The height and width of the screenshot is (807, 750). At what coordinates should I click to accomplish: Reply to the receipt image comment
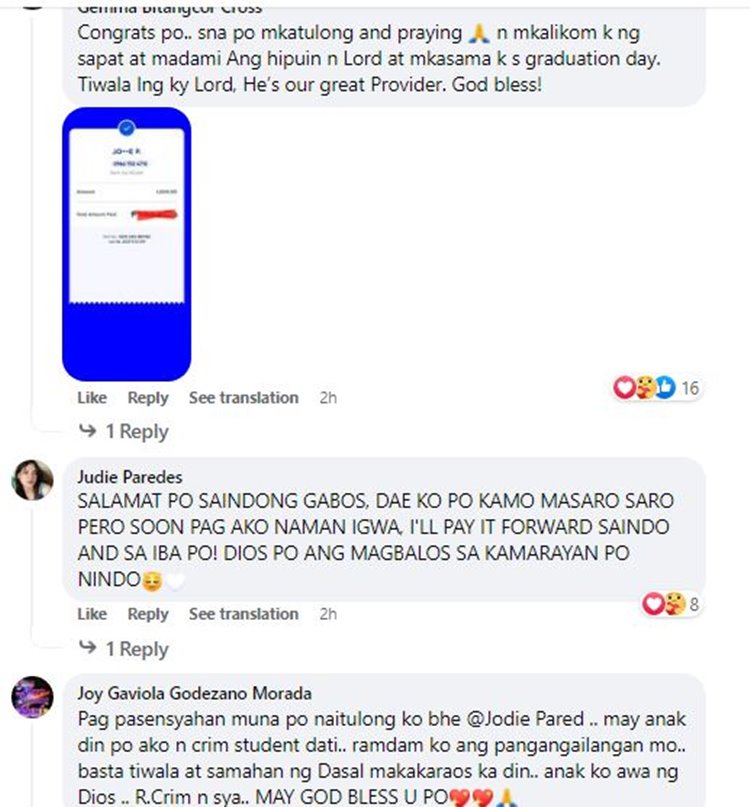pyautogui.click(x=148, y=398)
